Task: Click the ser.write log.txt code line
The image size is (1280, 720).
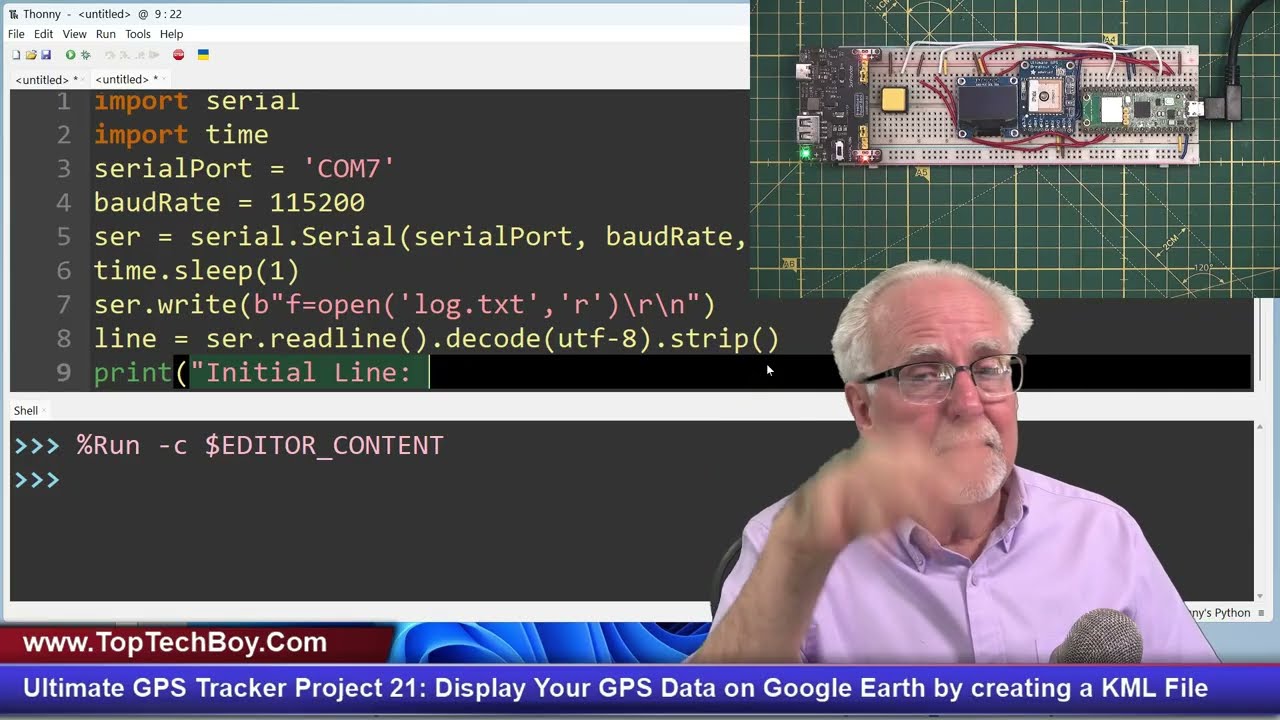Action: coord(404,304)
